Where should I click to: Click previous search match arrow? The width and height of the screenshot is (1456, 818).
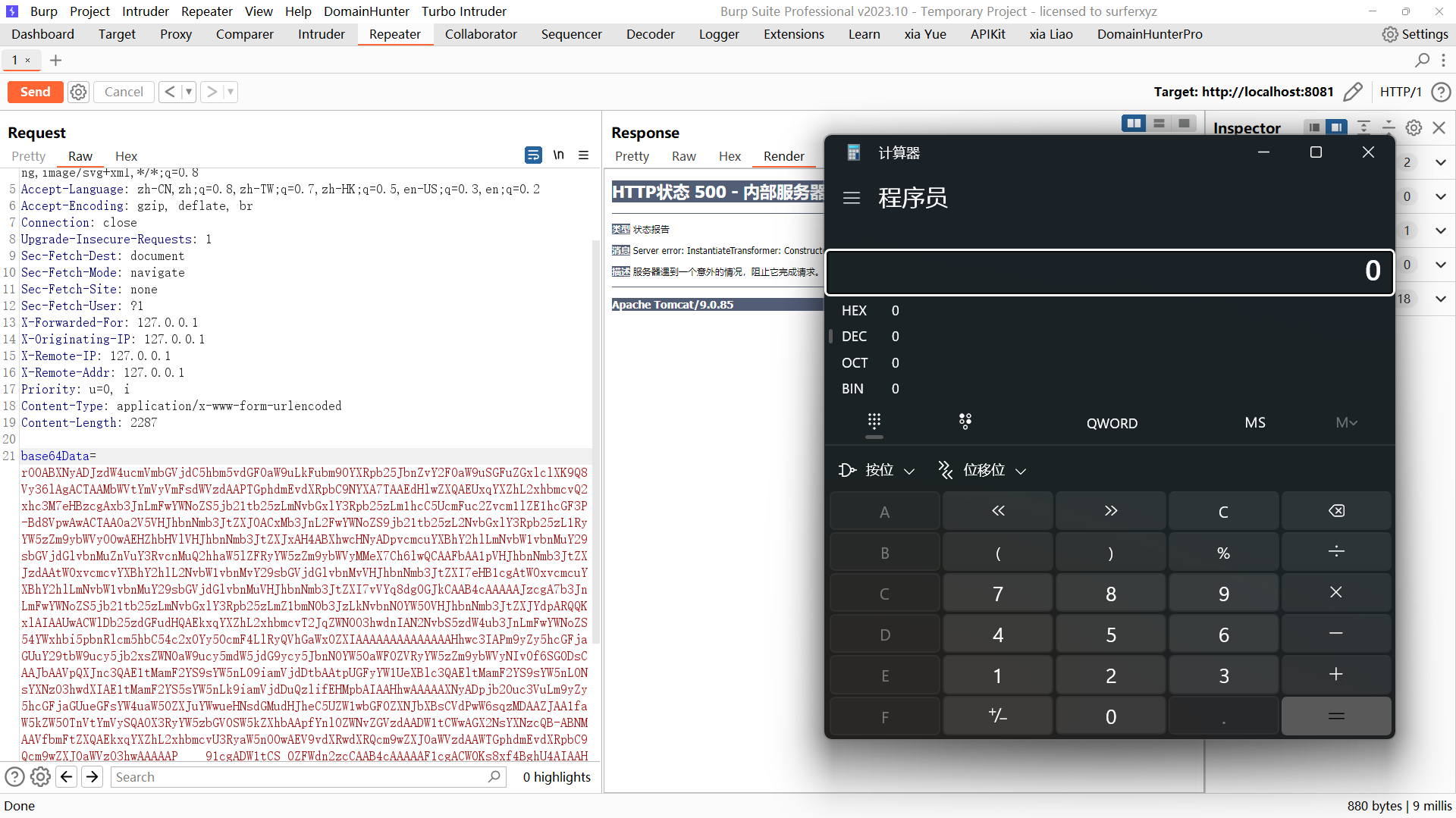67,777
